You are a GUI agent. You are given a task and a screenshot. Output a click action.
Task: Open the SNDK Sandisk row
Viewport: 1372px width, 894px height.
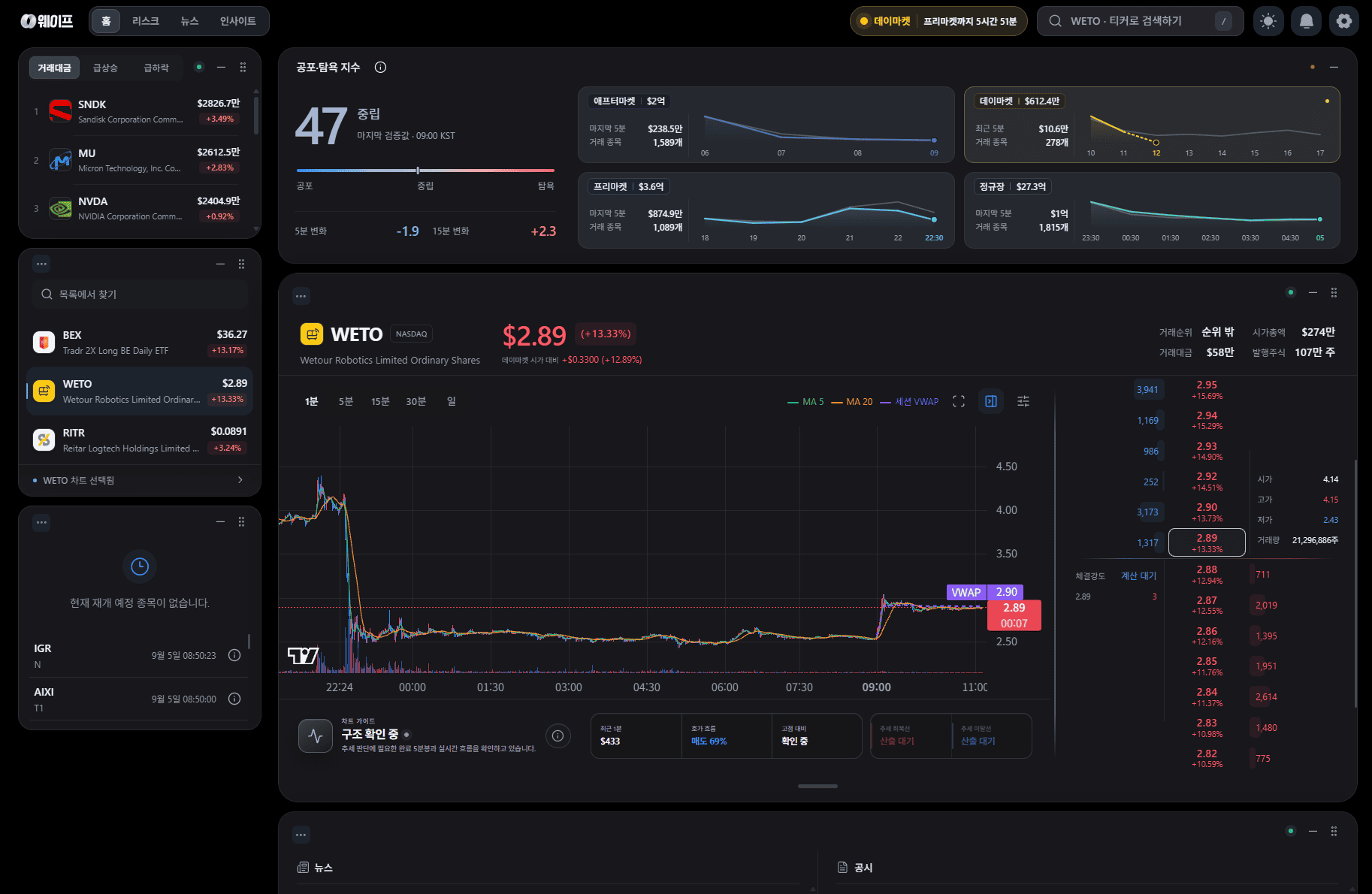(138, 111)
